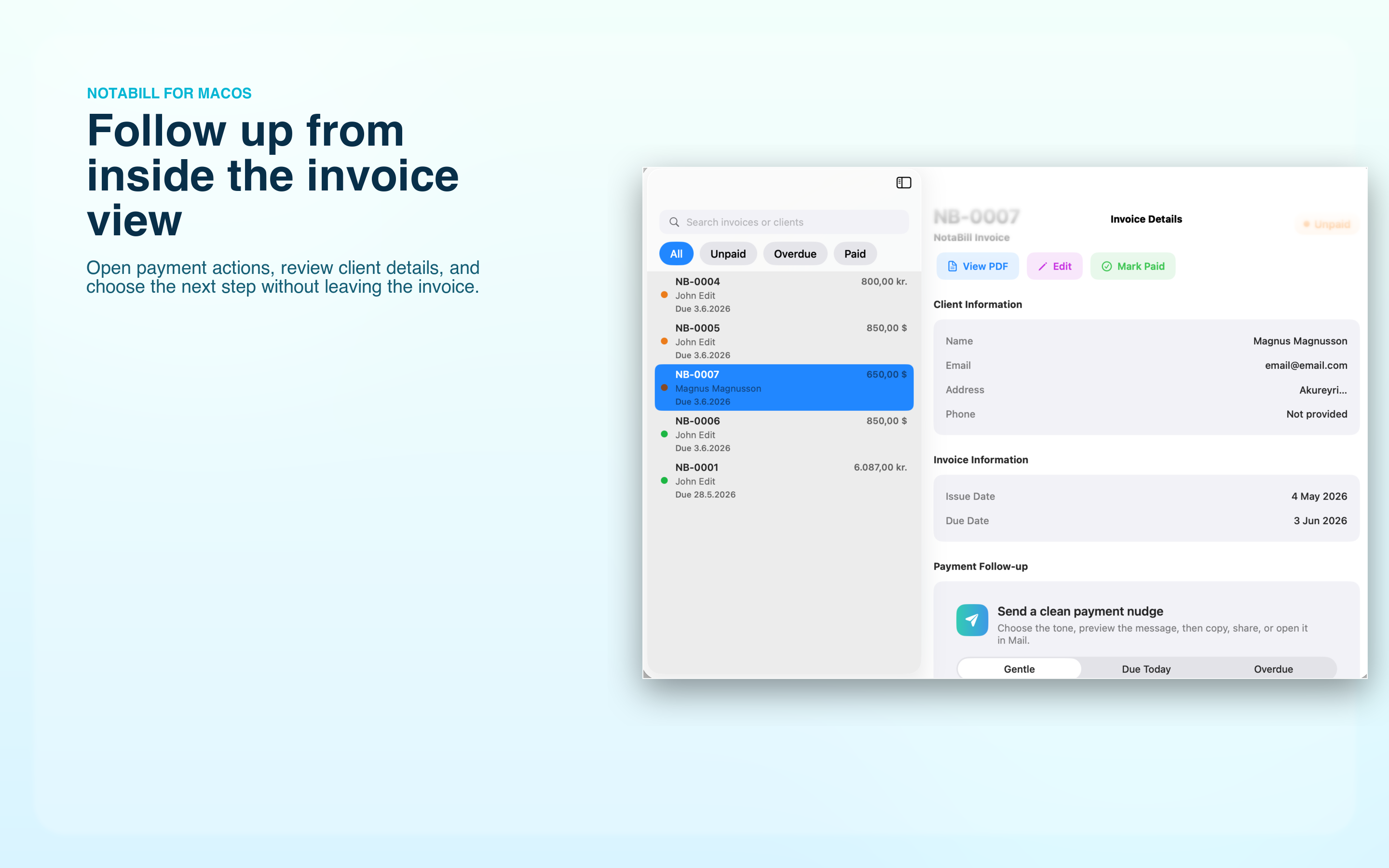Viewport: 1389px width, 868px height.
Task: Mark the invoice as Paid
Action: [1132, 266]
